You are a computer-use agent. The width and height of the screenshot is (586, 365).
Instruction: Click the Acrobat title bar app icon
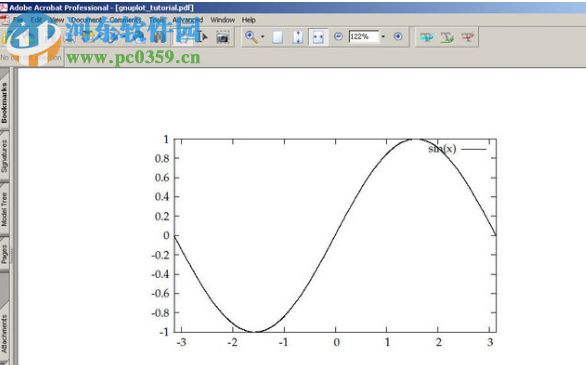(4, 7)
